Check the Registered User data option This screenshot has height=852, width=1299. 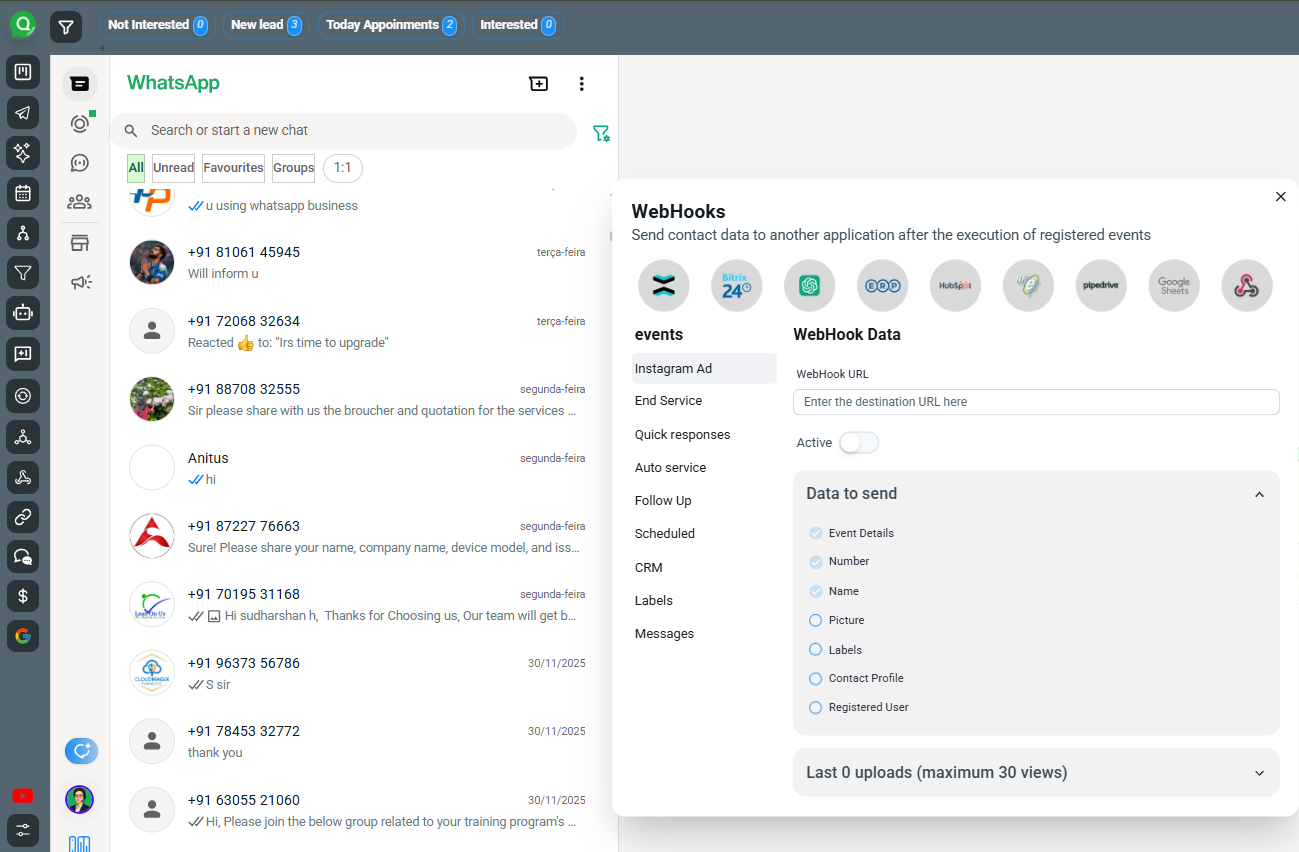click(x=815, y=707)
